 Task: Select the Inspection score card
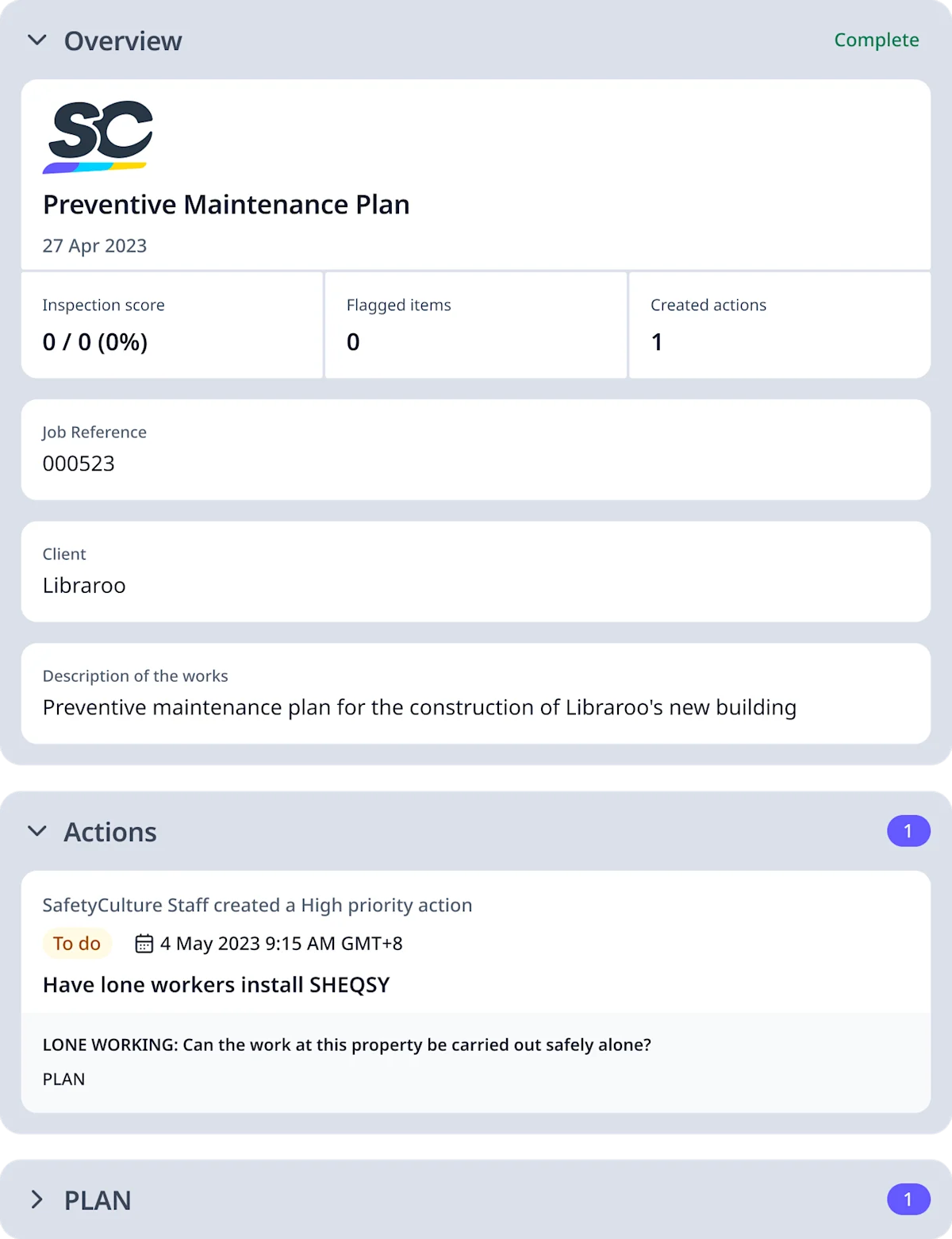172,325
